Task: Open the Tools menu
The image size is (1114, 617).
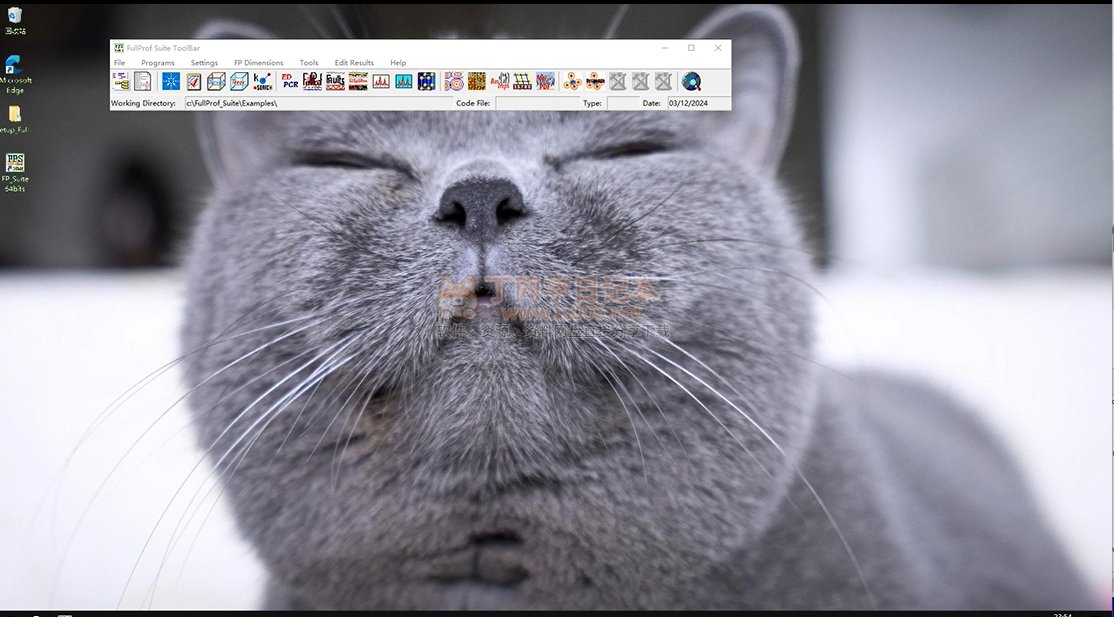Action: [309, 63]
